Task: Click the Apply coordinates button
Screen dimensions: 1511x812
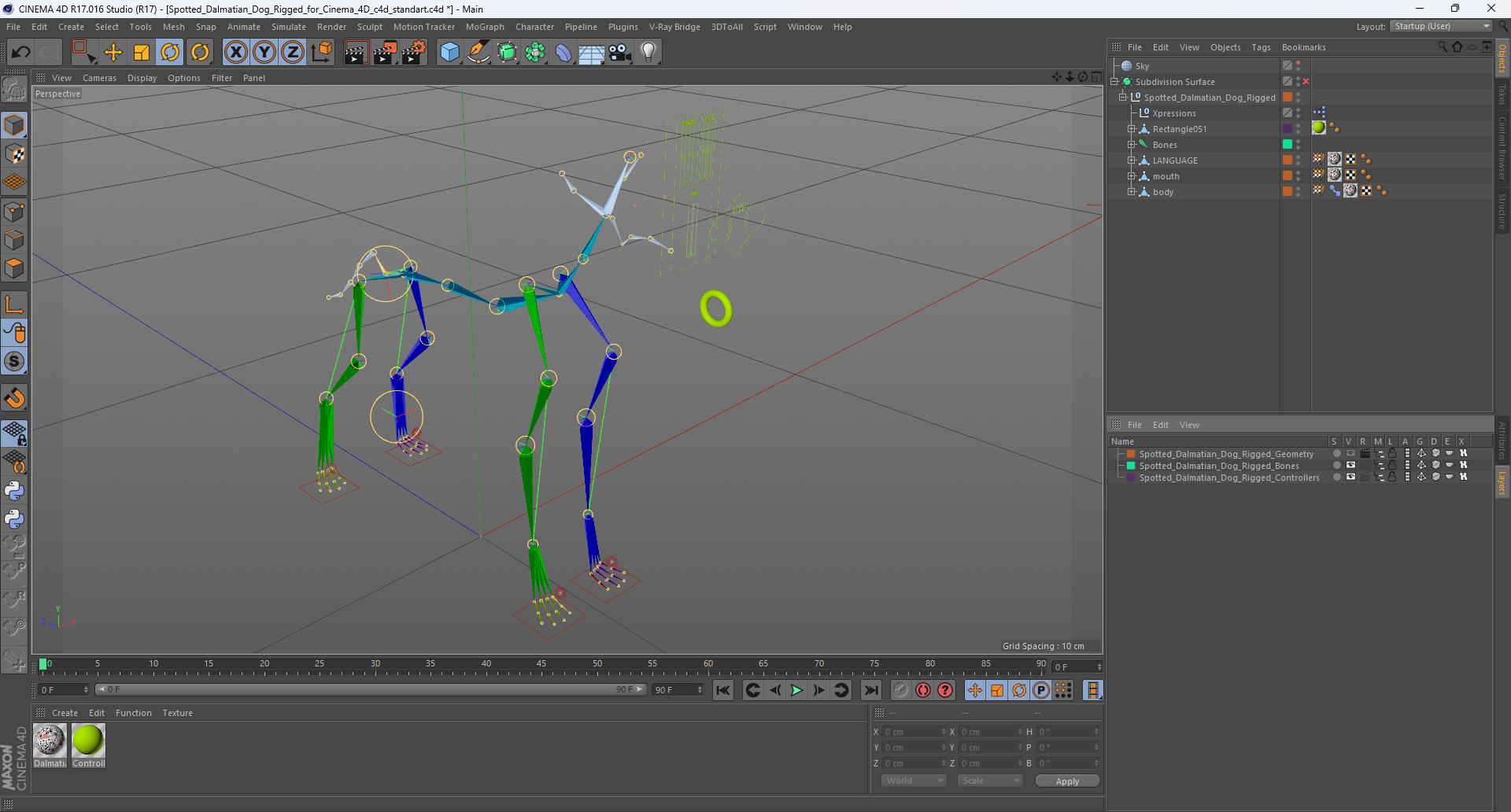Action: pyautogui.click(x=1067, y=781)
